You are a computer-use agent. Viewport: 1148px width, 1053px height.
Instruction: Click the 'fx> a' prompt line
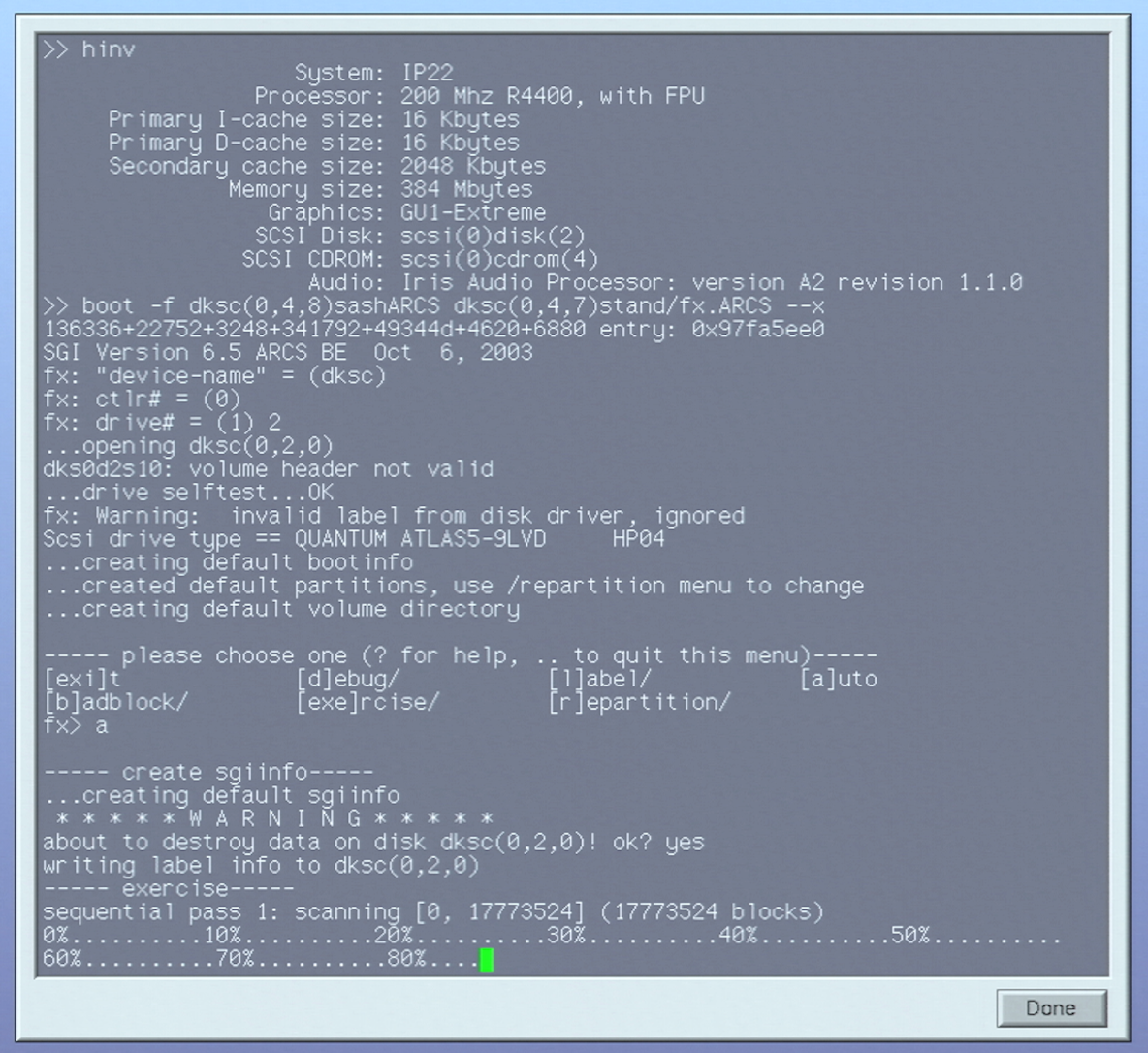pos(76,725)
